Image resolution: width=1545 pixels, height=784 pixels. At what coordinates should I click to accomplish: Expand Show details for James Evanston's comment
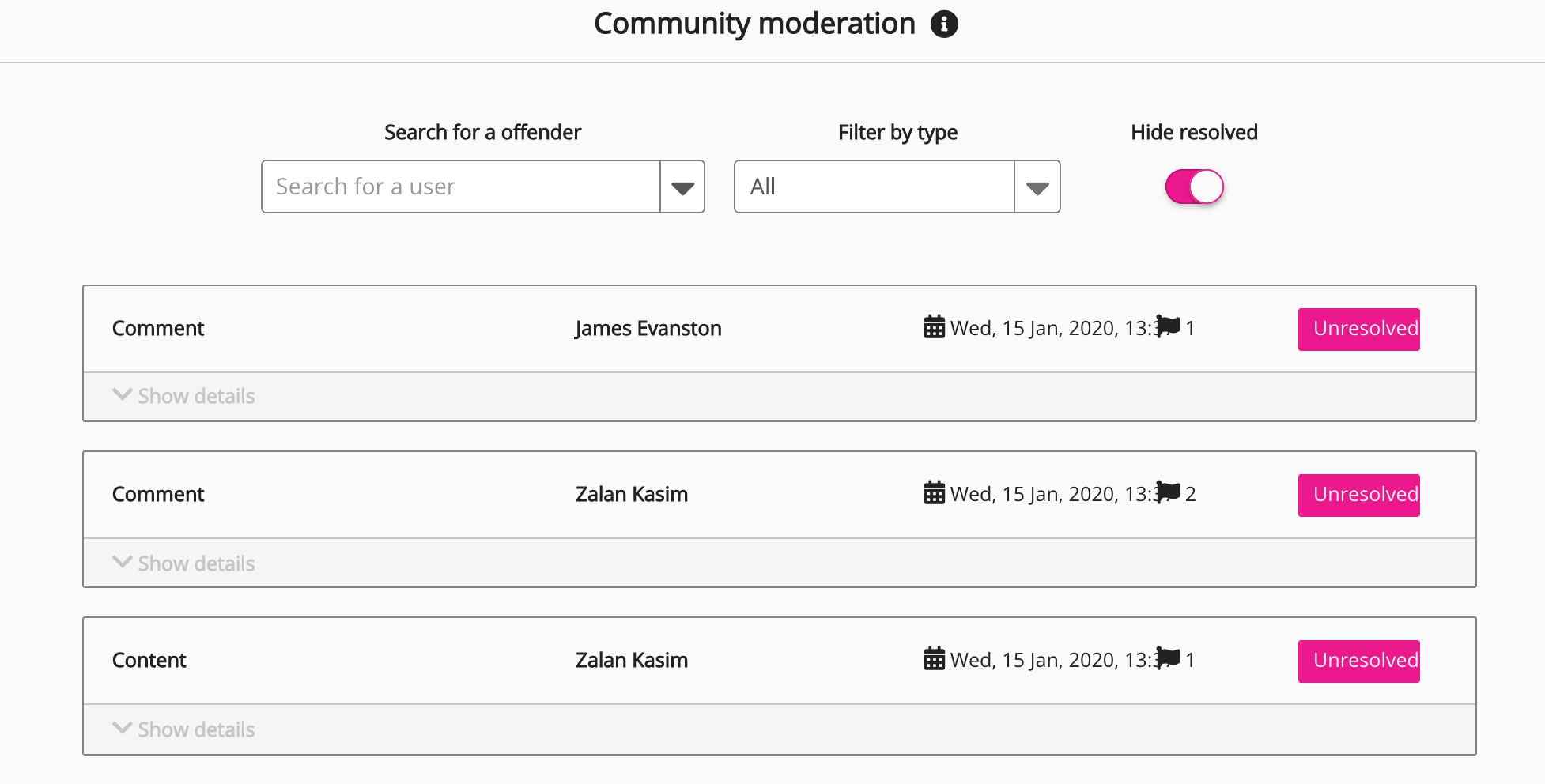point(184,396)
